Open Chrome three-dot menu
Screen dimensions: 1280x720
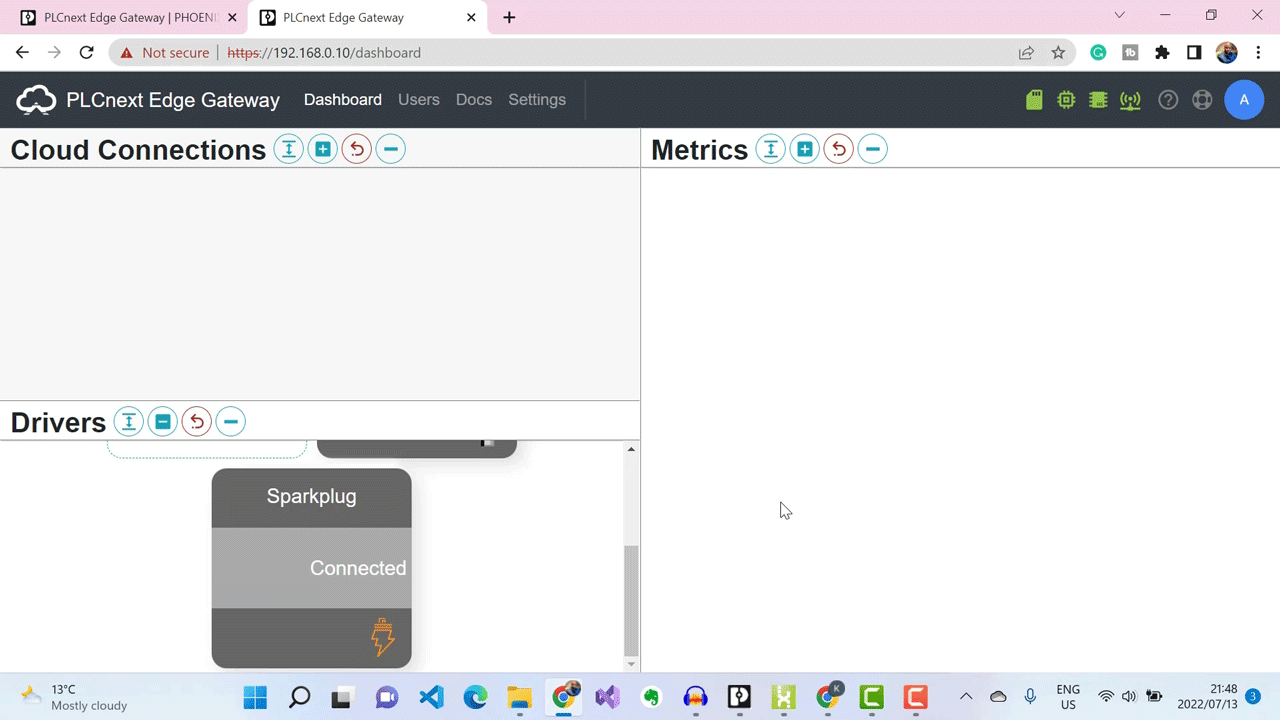pyautogui.click(x=1258, y=52)
